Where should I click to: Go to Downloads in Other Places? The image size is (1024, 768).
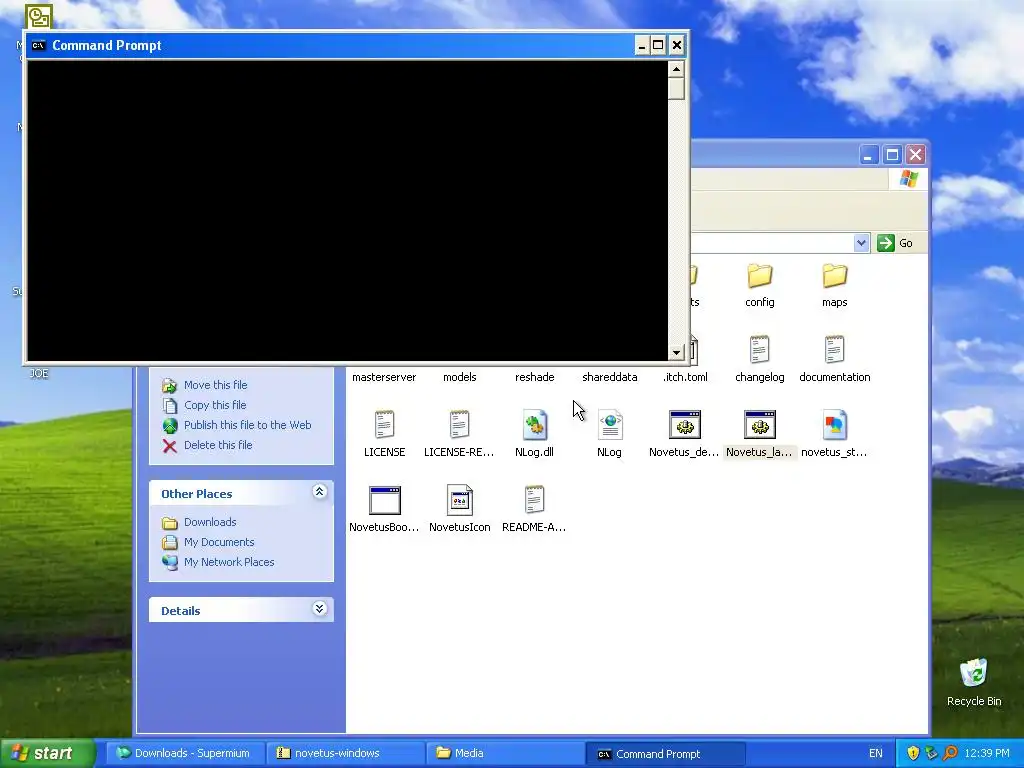pos(210,522)
